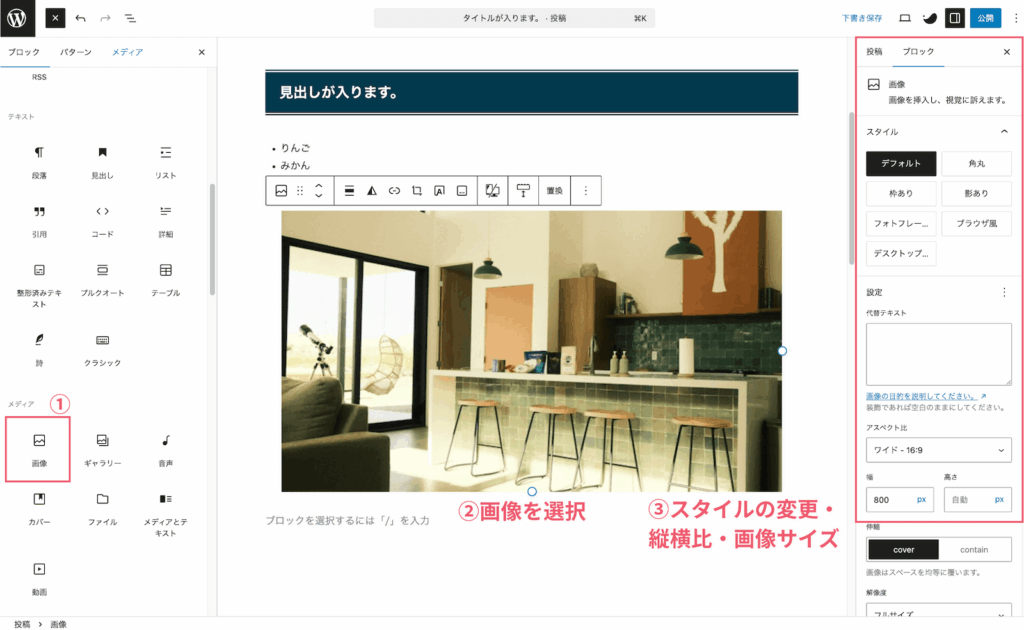The image size is (1024, 630).
Task: Insert a File (ファイル) block
Action: [103, 509]
